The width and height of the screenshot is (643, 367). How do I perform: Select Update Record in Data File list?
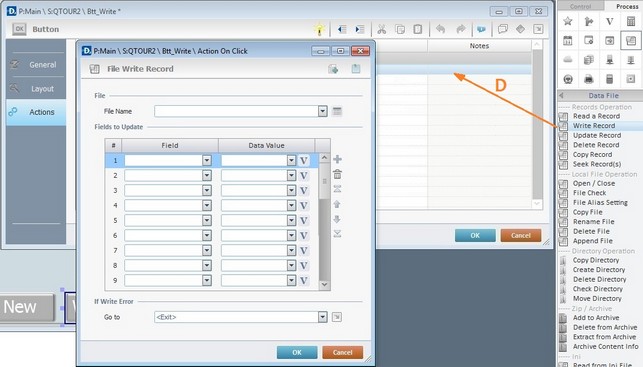pyautogui.click(x=597, y=135)
